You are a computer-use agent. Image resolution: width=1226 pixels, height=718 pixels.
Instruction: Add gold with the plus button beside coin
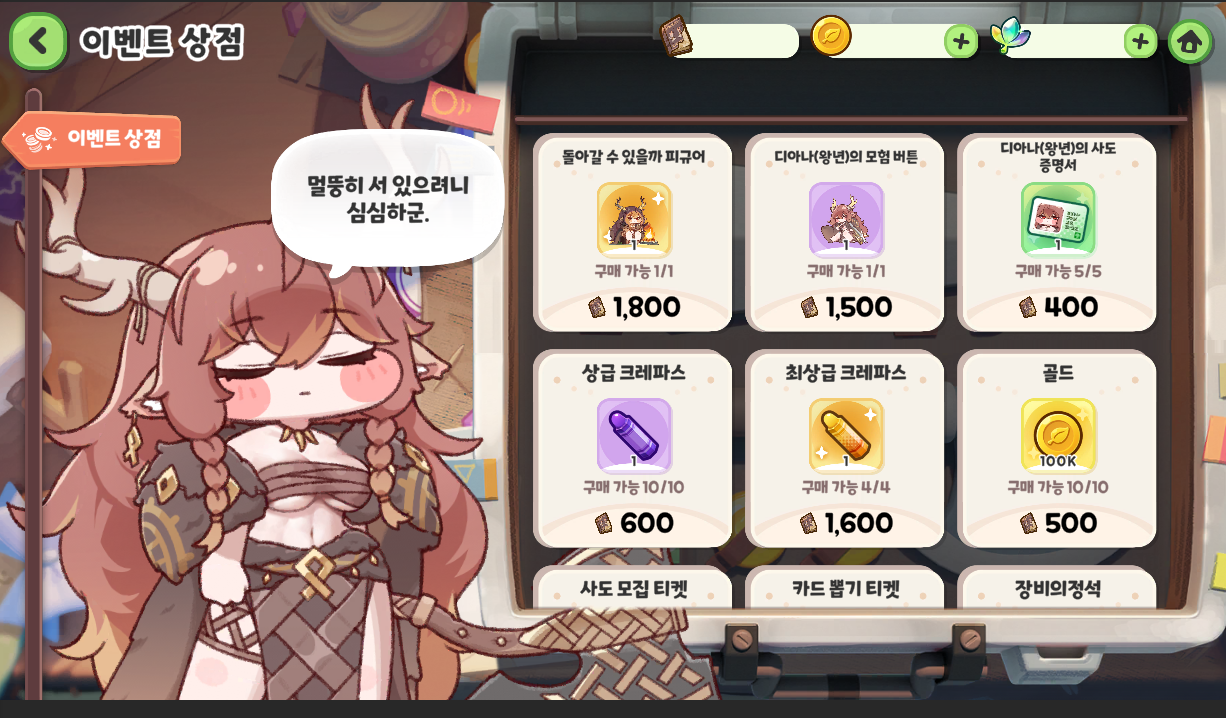click(960, 41)
